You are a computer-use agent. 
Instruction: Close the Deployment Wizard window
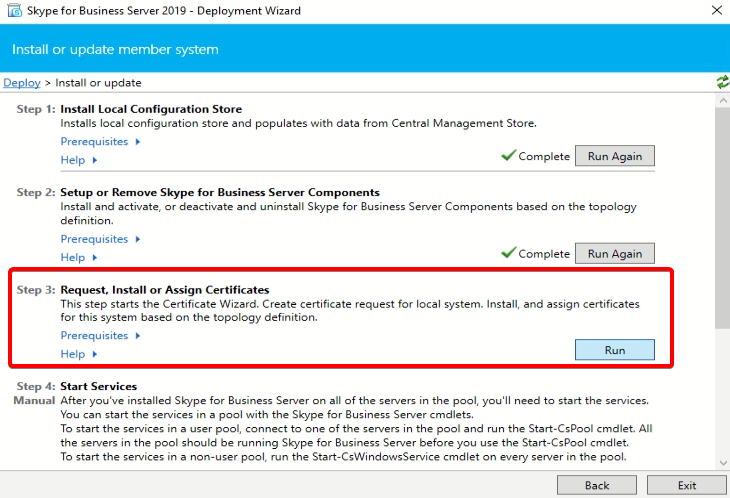(714, 11)
